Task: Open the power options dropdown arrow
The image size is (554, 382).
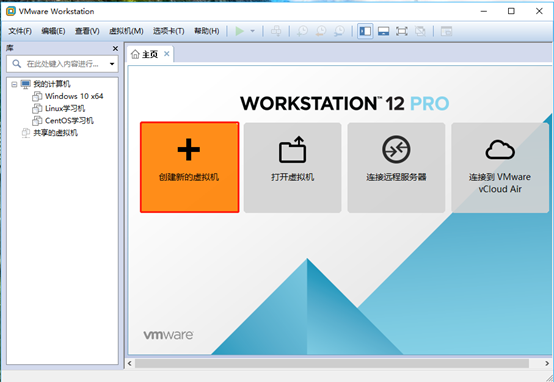Action: [253, 31]
